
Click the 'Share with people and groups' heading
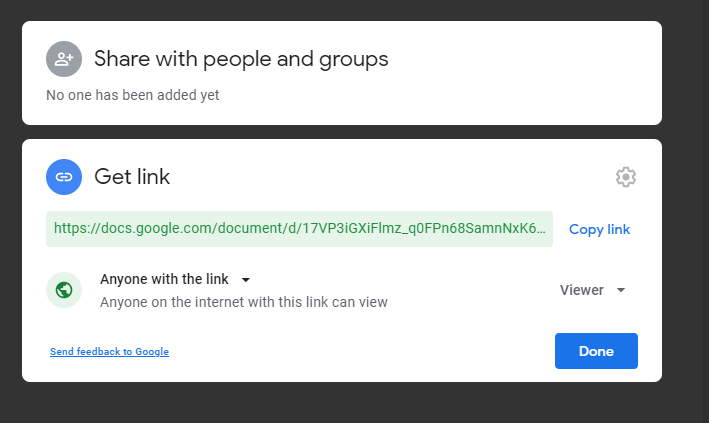pyautogui.click(x=241, y=59)
